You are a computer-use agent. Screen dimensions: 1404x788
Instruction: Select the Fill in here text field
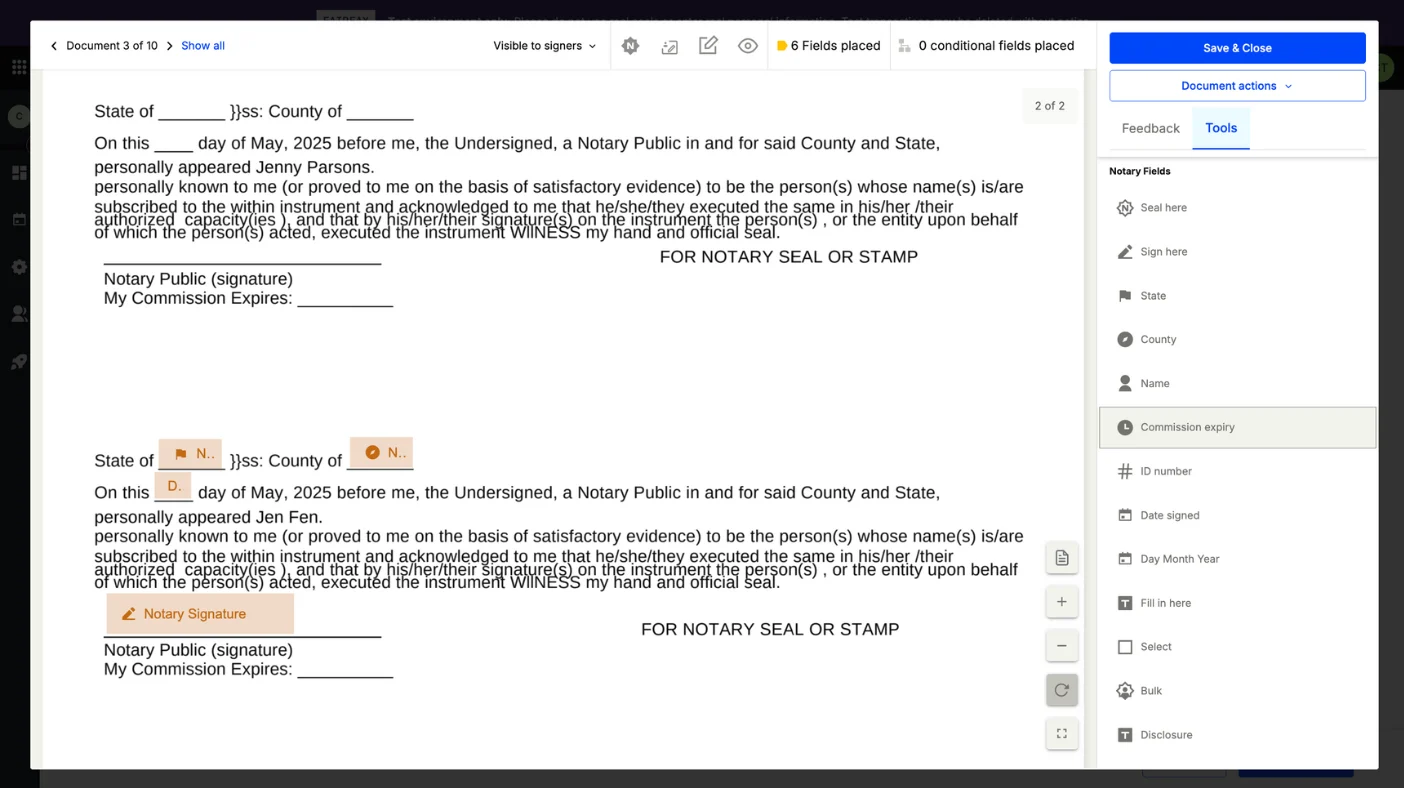pyautogui.click(x=1237, y=603)
